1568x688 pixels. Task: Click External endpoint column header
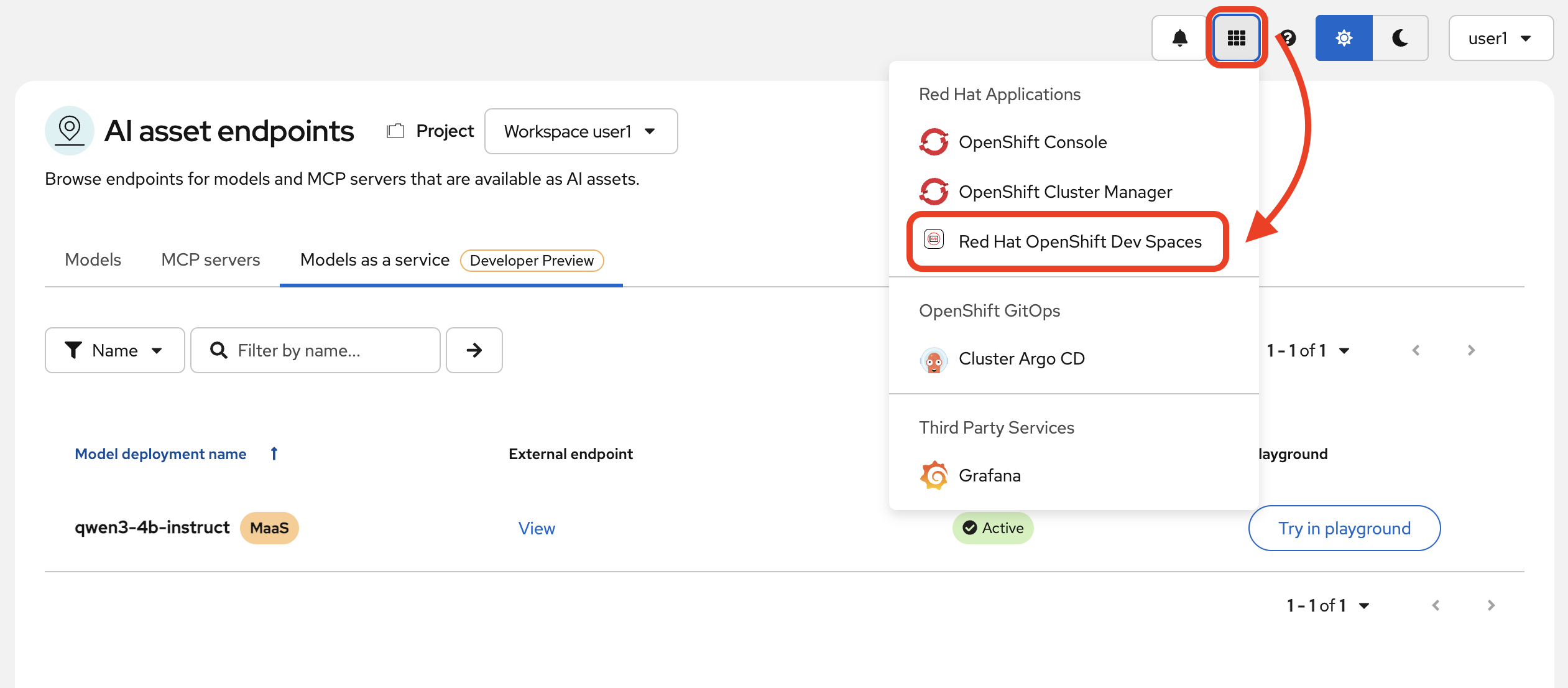571,454
